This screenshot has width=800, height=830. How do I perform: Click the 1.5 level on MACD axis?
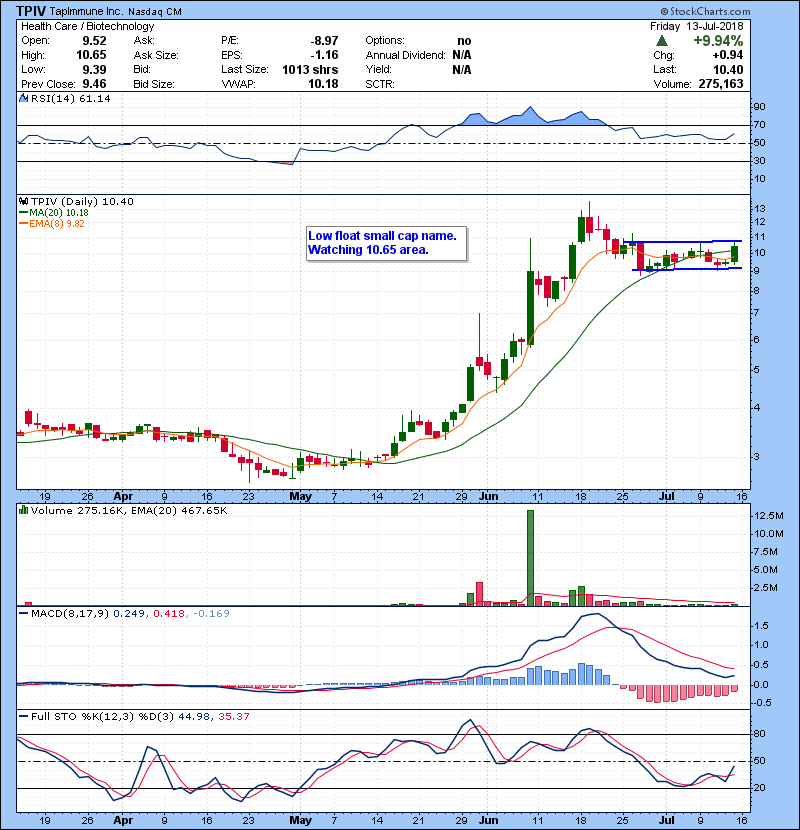762,626
